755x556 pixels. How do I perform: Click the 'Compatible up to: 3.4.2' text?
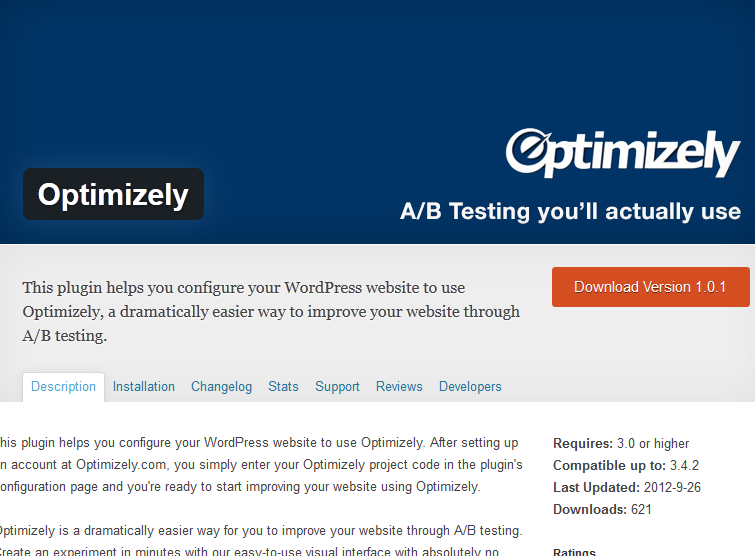(x=625, y=465)
